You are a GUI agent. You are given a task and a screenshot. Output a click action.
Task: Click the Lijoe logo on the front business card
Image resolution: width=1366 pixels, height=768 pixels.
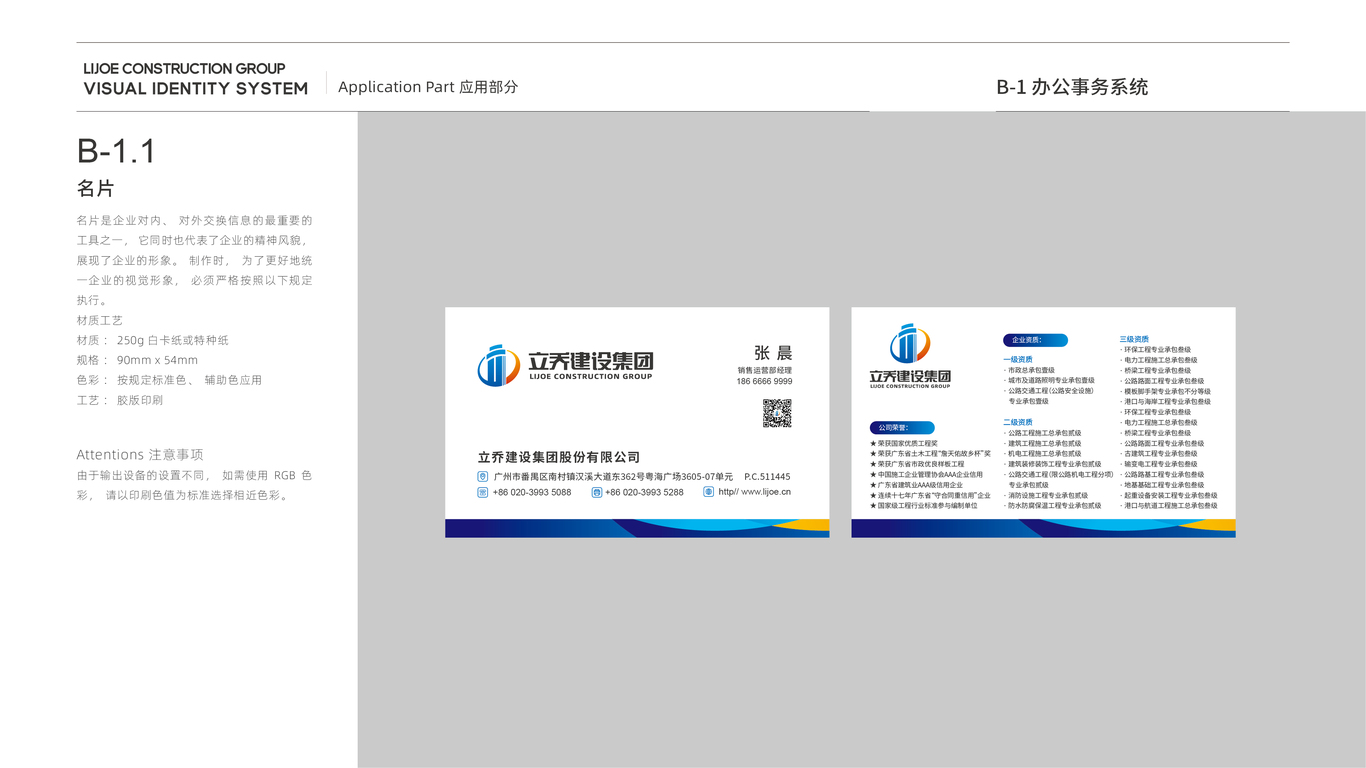[x=565, y=365]
